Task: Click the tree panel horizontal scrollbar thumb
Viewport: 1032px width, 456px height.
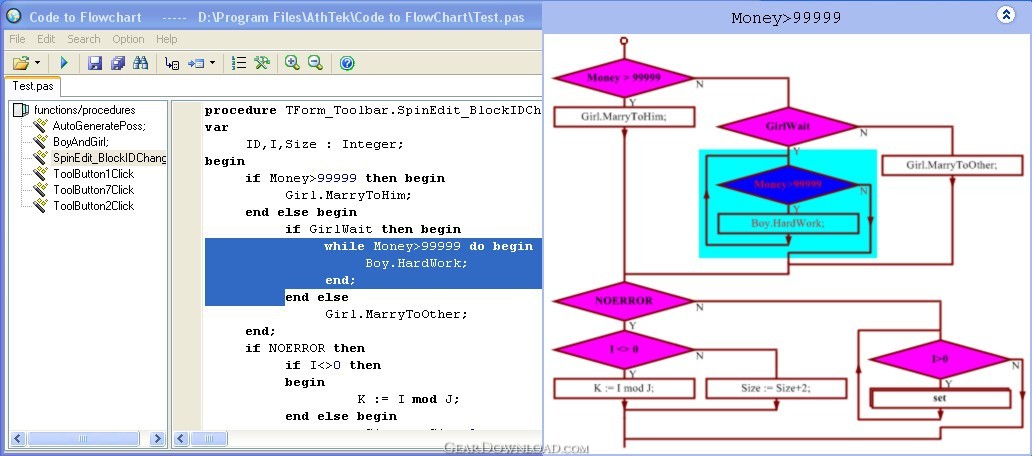Action: pyautogui.click(x=83, y=438)
